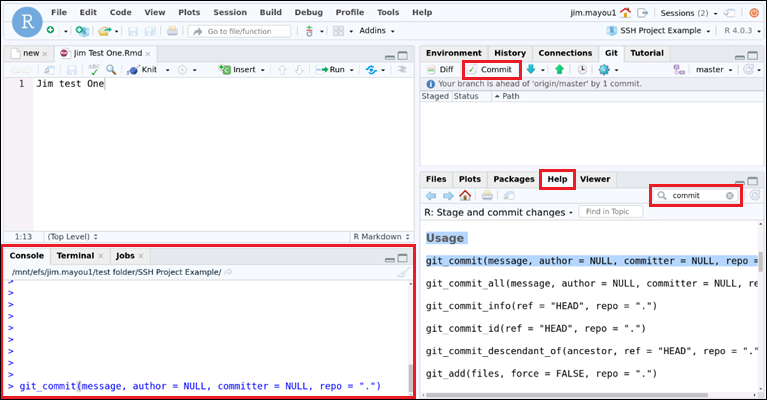This screenshot has height=400, width=767.
Task: Click the version control toolbar icon
Action: coord(309,31)
